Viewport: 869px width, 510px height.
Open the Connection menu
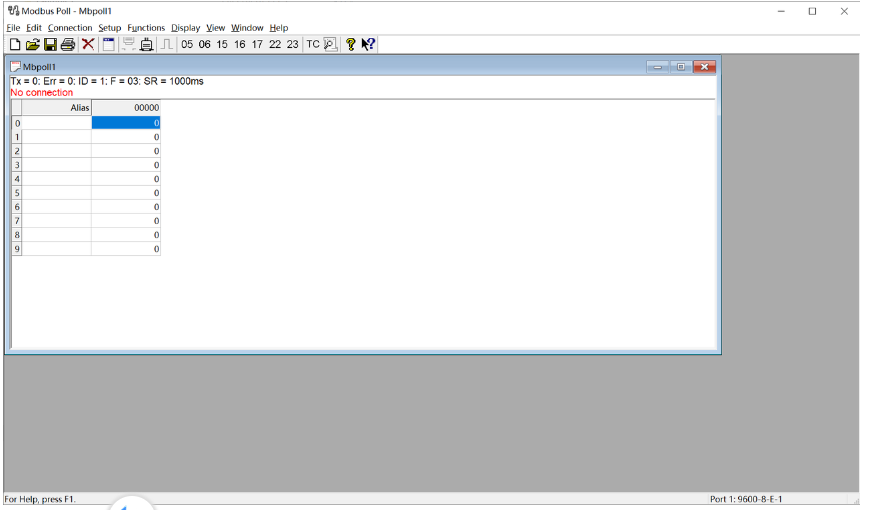point(70,28)
